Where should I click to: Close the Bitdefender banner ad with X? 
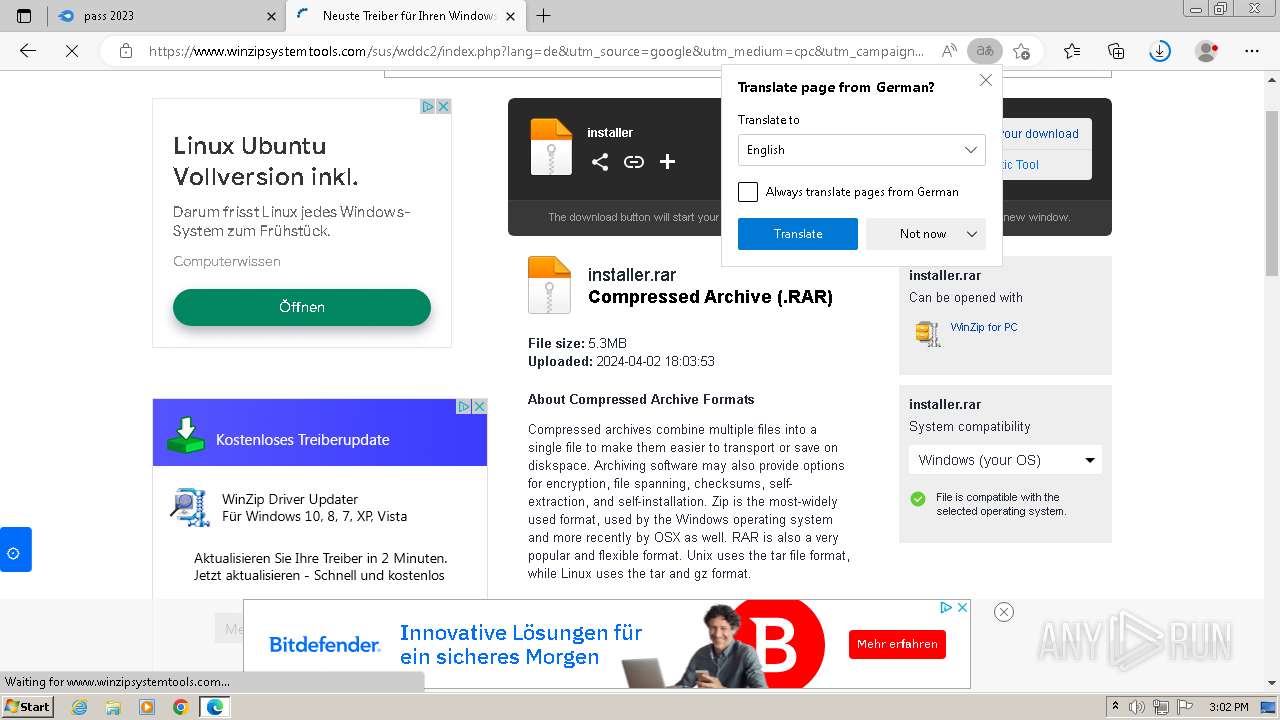(x=962, y=607)
